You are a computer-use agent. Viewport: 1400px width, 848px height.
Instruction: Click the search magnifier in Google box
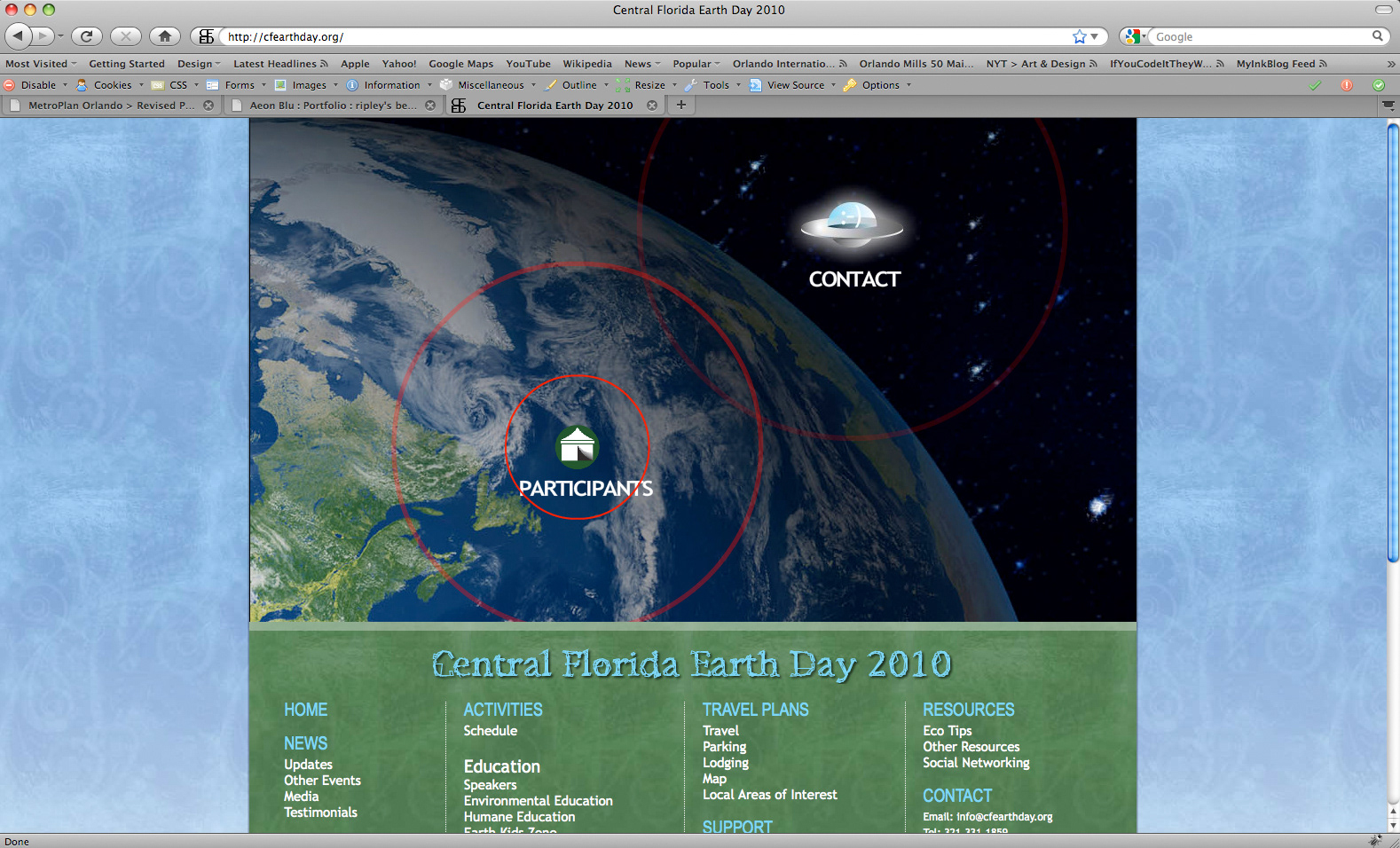coord(1378,36)
